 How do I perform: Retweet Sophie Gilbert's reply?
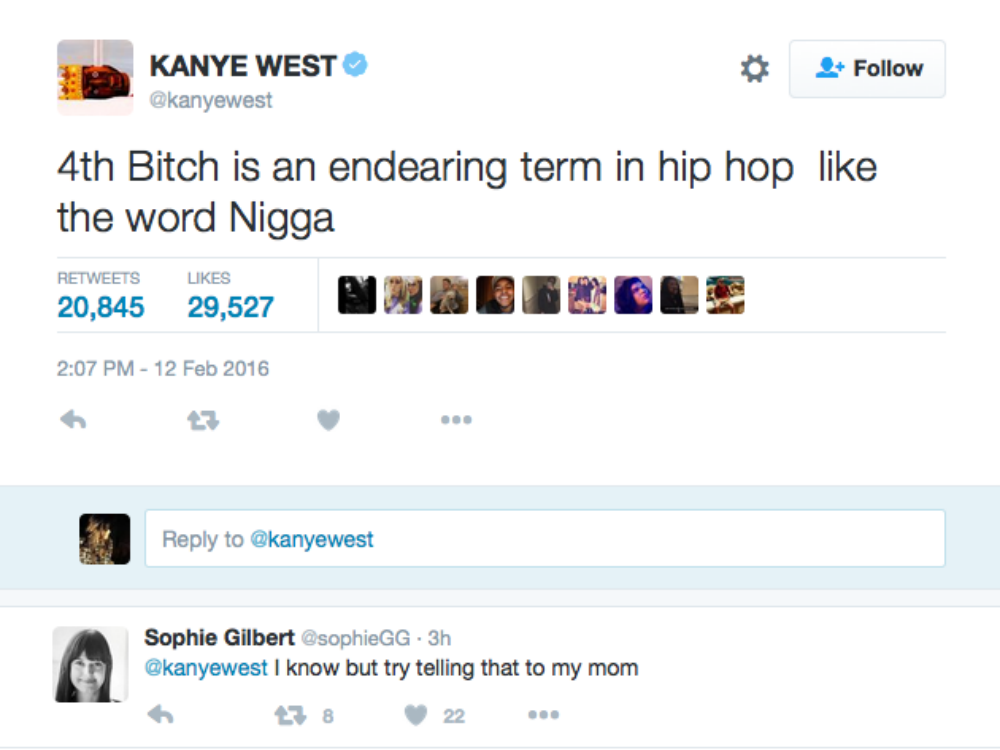pyautogui.click(x=290, y=715)
